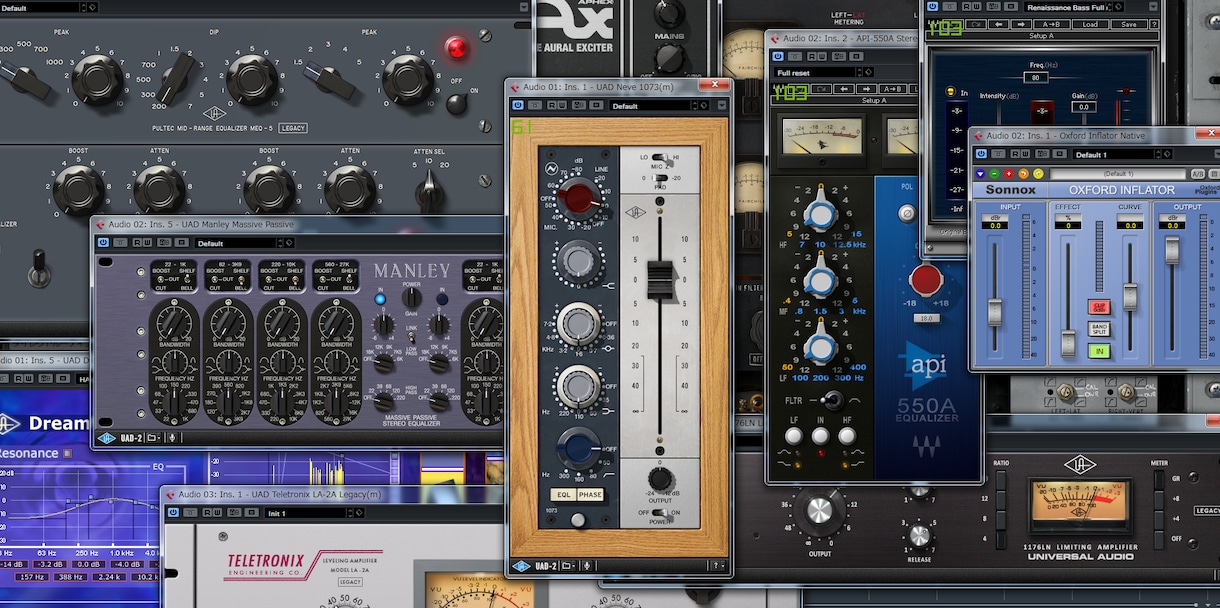Image resolution: width=1220 pixels, height=608 pixels.
Task: Bypass the UAD Neve 1073 plugin with its power icon
Action: pyautogui.click(x=518, y=105)
